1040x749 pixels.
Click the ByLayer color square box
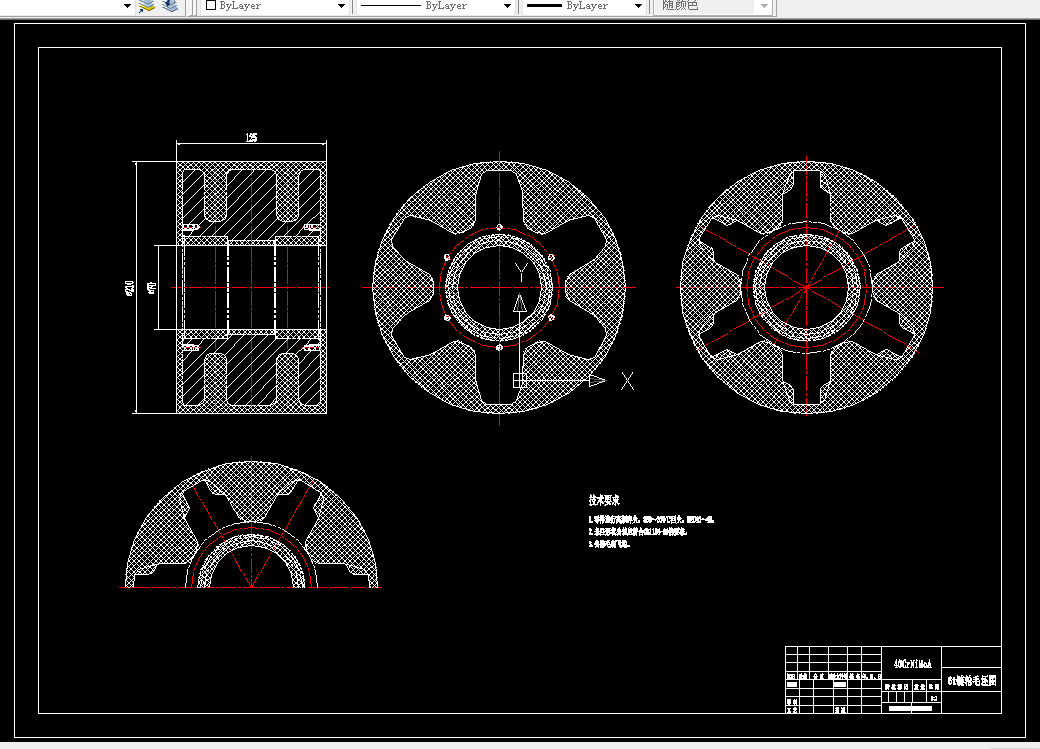[211, 5]
